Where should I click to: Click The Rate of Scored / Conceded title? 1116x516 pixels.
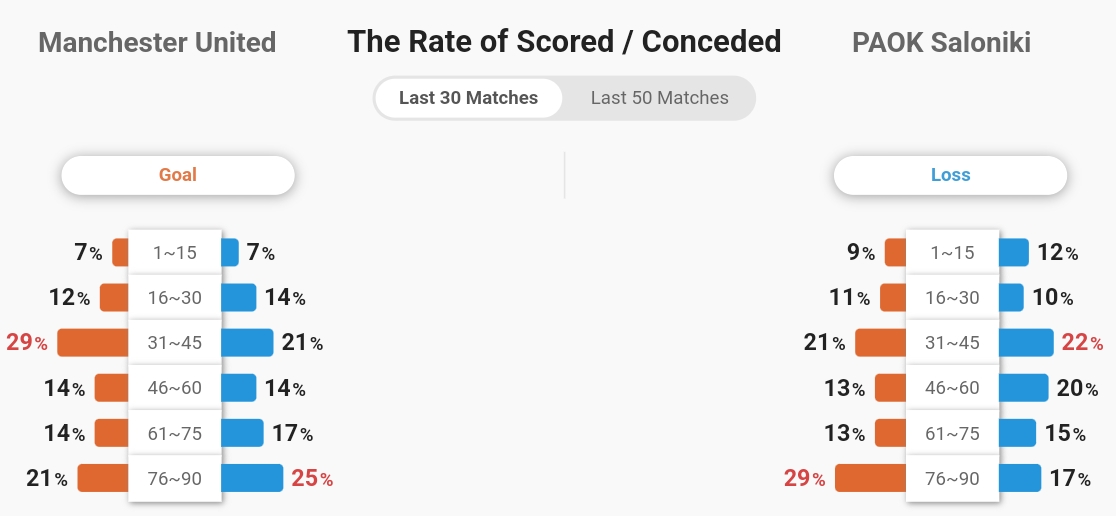point(564,42)
